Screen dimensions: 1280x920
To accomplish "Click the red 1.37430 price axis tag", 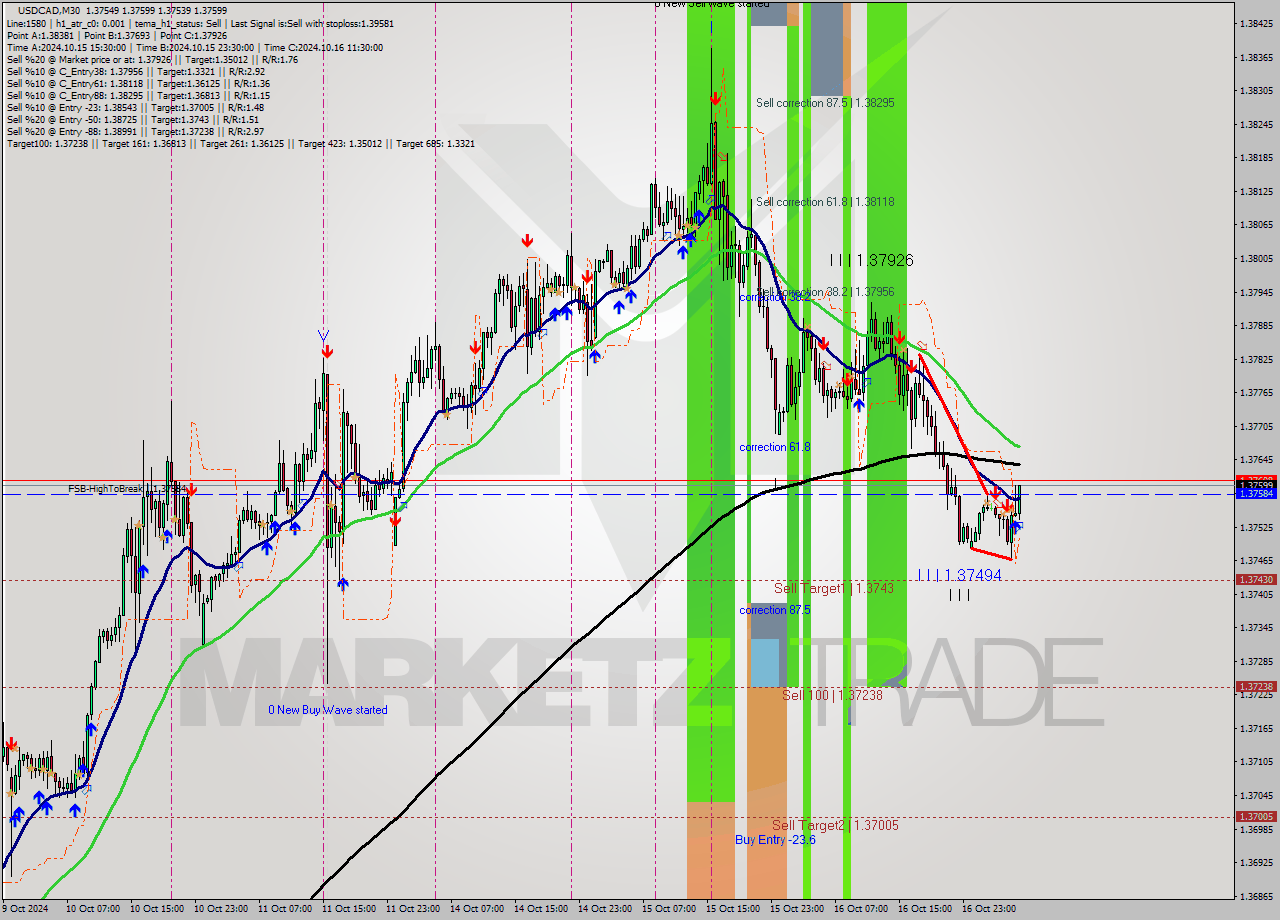I will click(x=1256, y=580).
